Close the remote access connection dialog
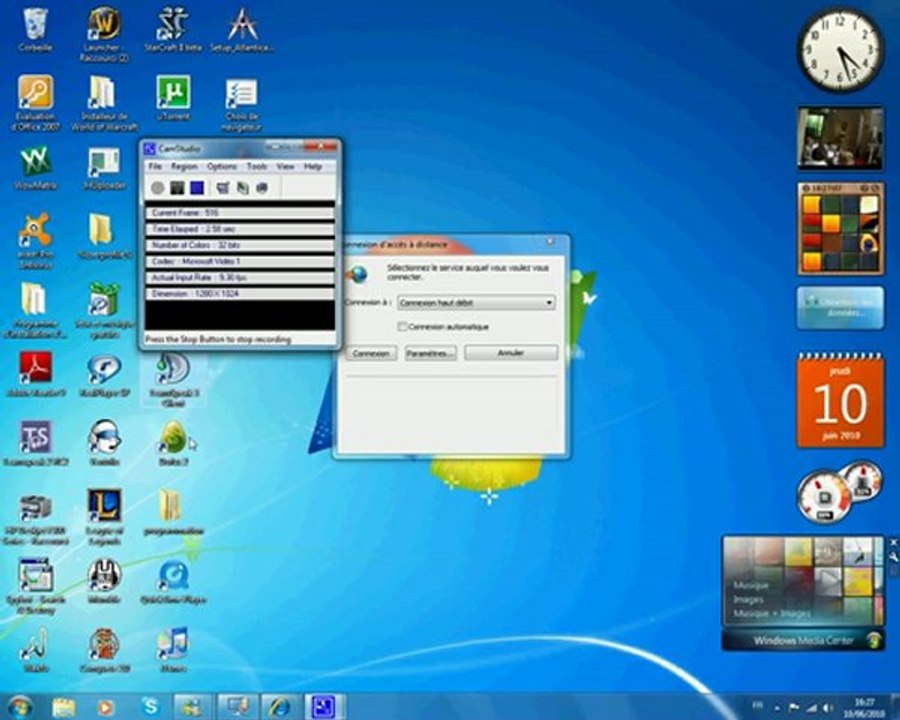Viewport: 900px width, 720px height. pos(550,242)
